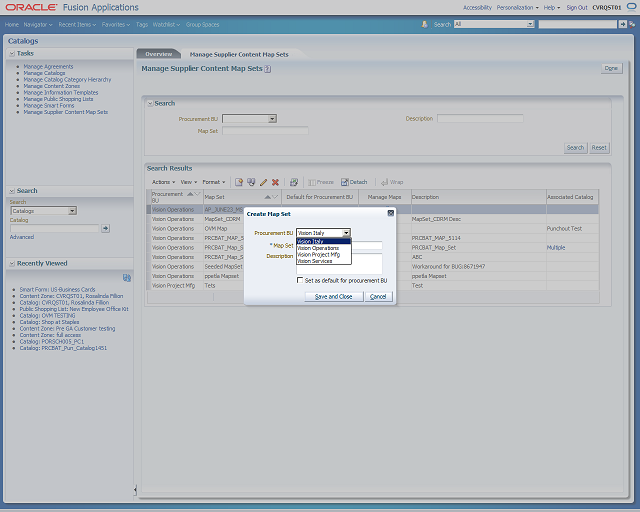Click the pencil Edit icon
Viewport: 640px width, 512px height.
(x=263, y=182)
